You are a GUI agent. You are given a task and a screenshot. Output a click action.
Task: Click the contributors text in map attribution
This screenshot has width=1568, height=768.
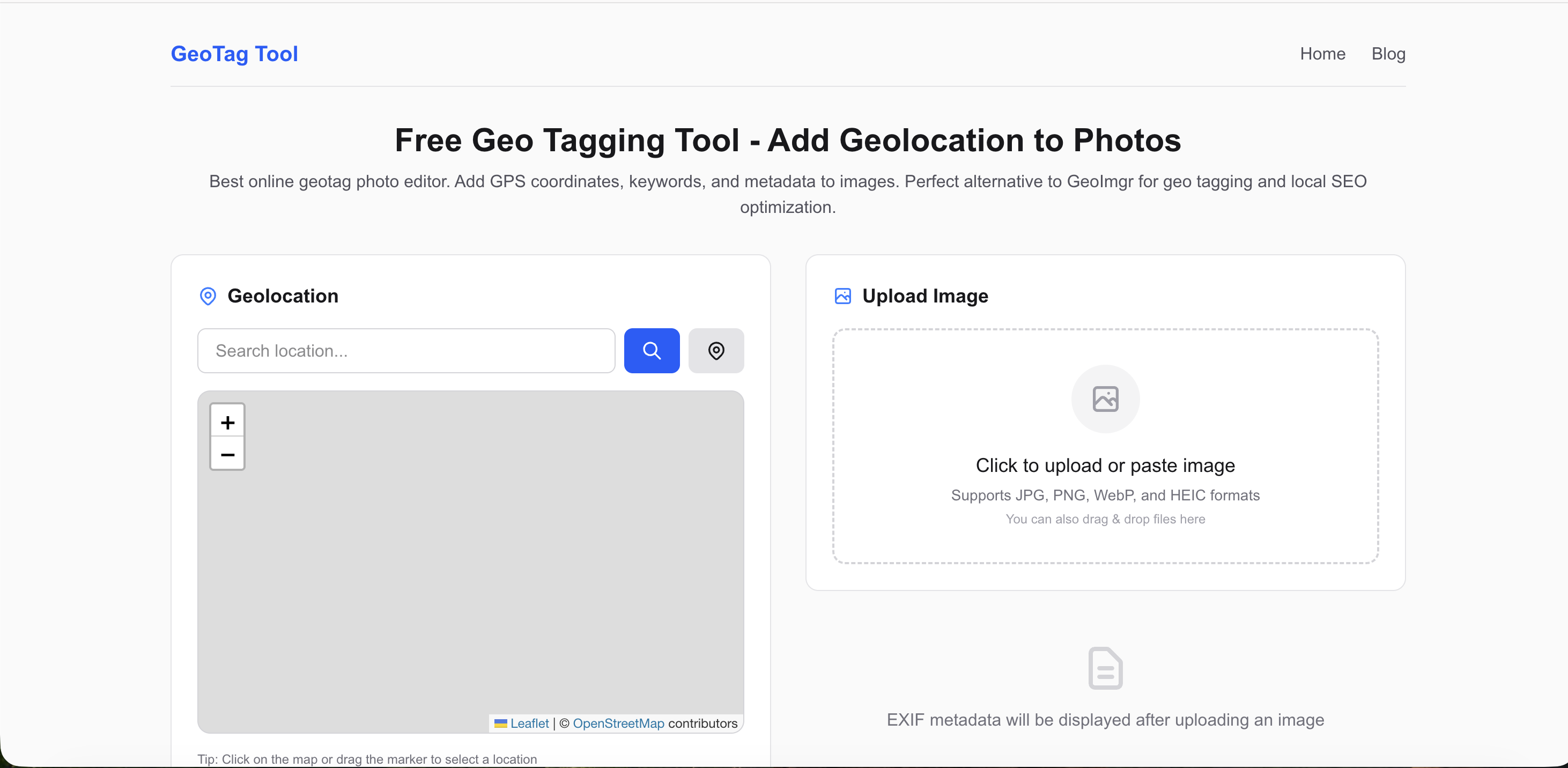click(x=702, y=723)
